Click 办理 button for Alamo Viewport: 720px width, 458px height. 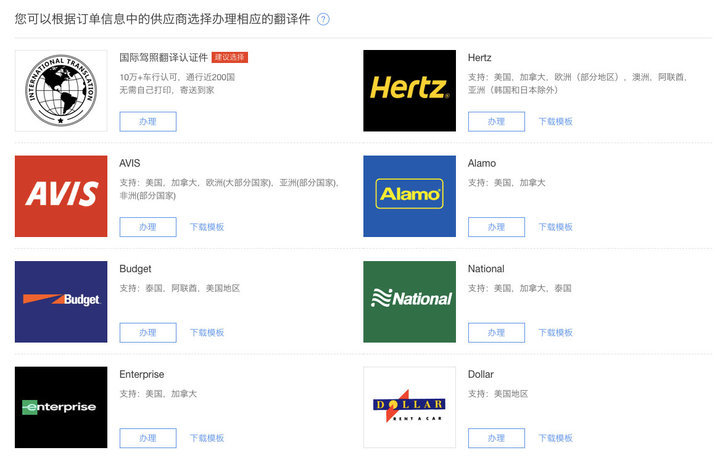coord(496,227)
